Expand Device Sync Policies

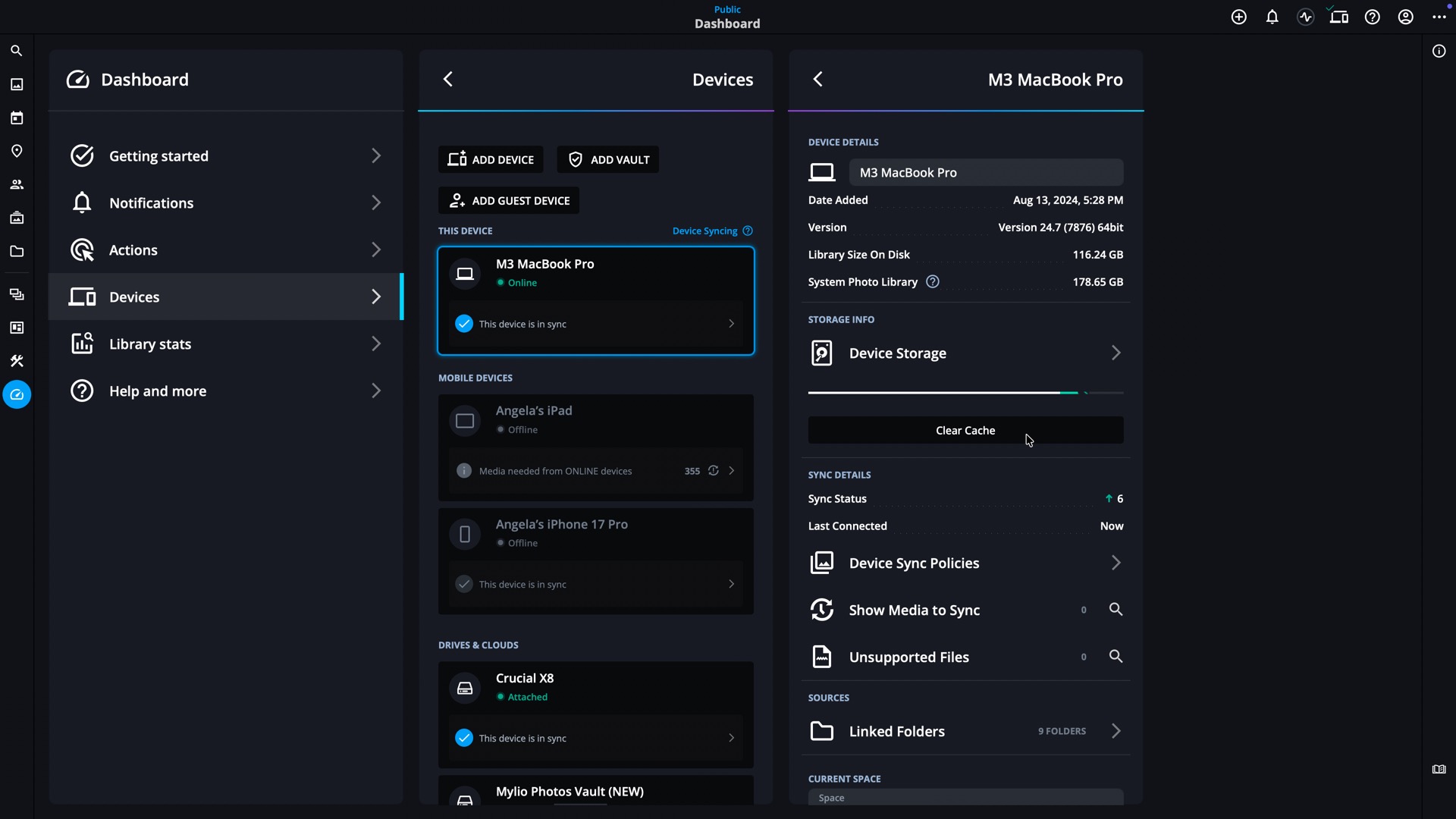tap(1116, 563)
